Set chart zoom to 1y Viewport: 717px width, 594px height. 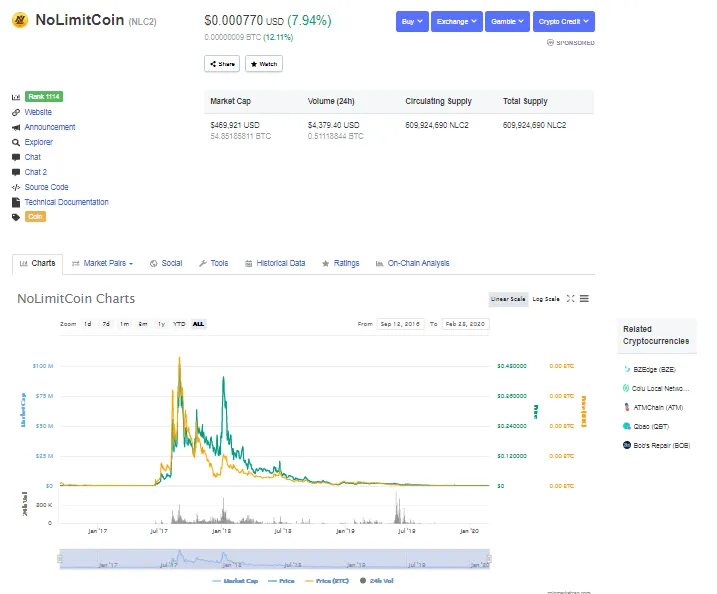(161, 324)
